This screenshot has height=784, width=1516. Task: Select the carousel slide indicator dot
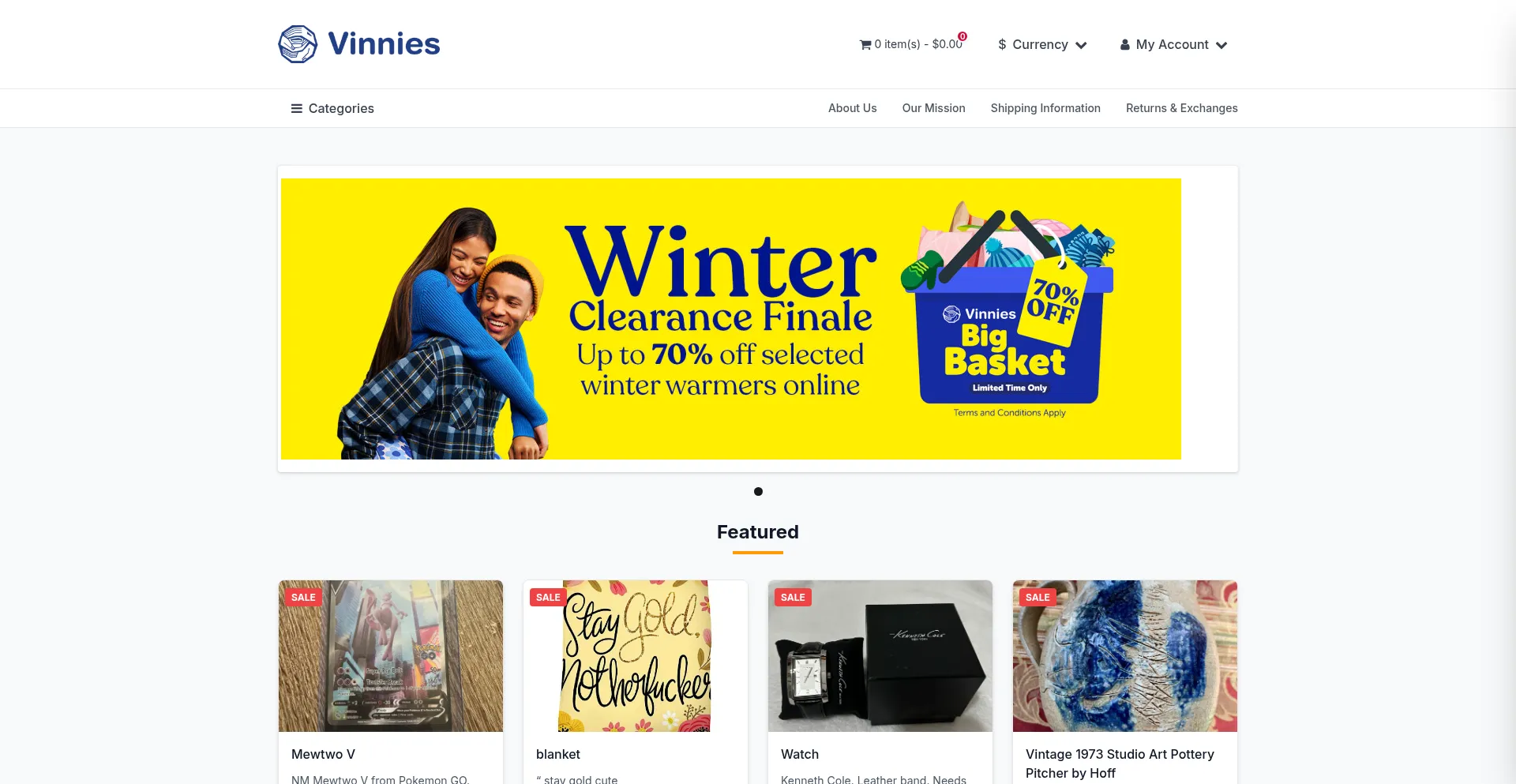tap(758, 492)
